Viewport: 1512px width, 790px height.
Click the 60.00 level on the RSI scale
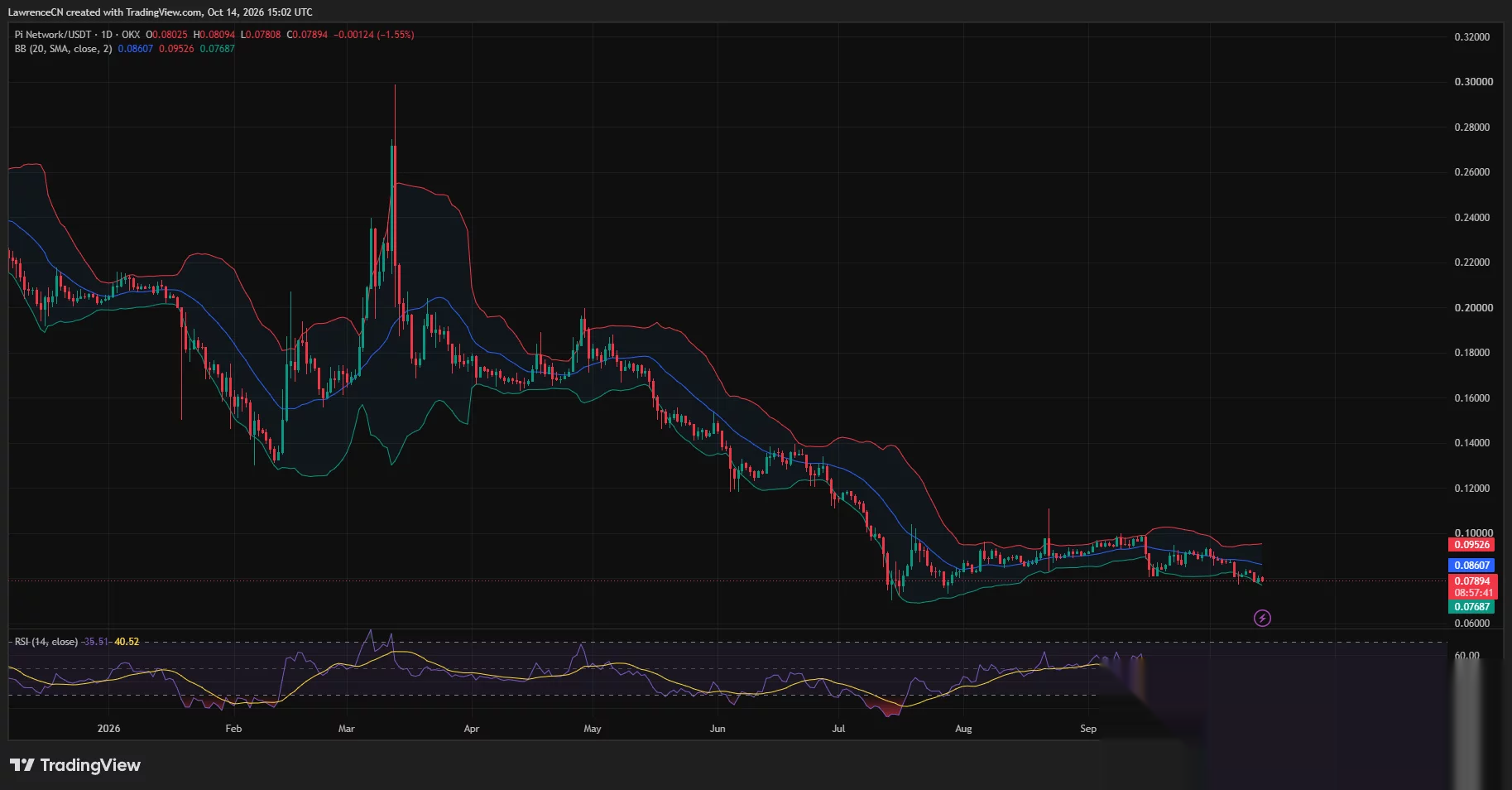tap(1467, 656)
